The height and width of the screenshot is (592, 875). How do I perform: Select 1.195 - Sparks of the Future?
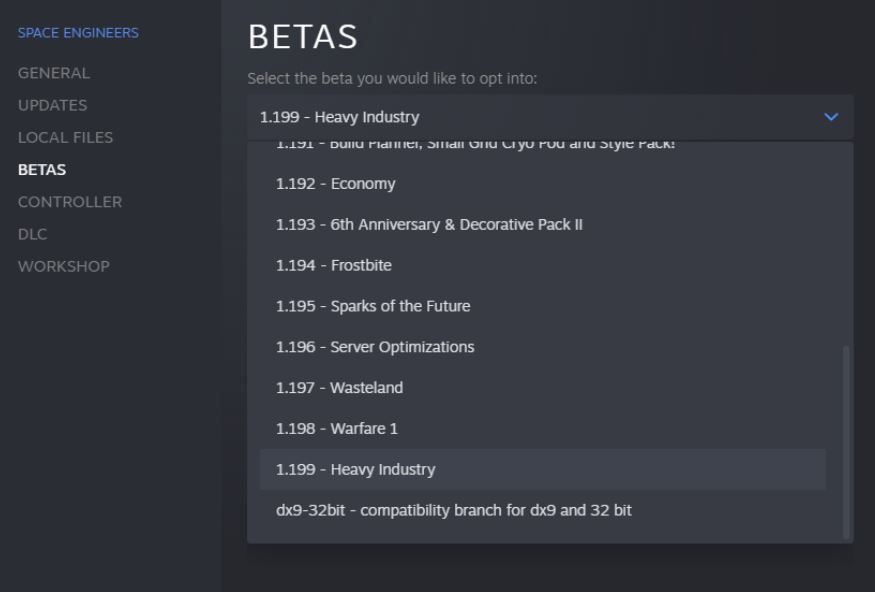click(x=373, y=306)
